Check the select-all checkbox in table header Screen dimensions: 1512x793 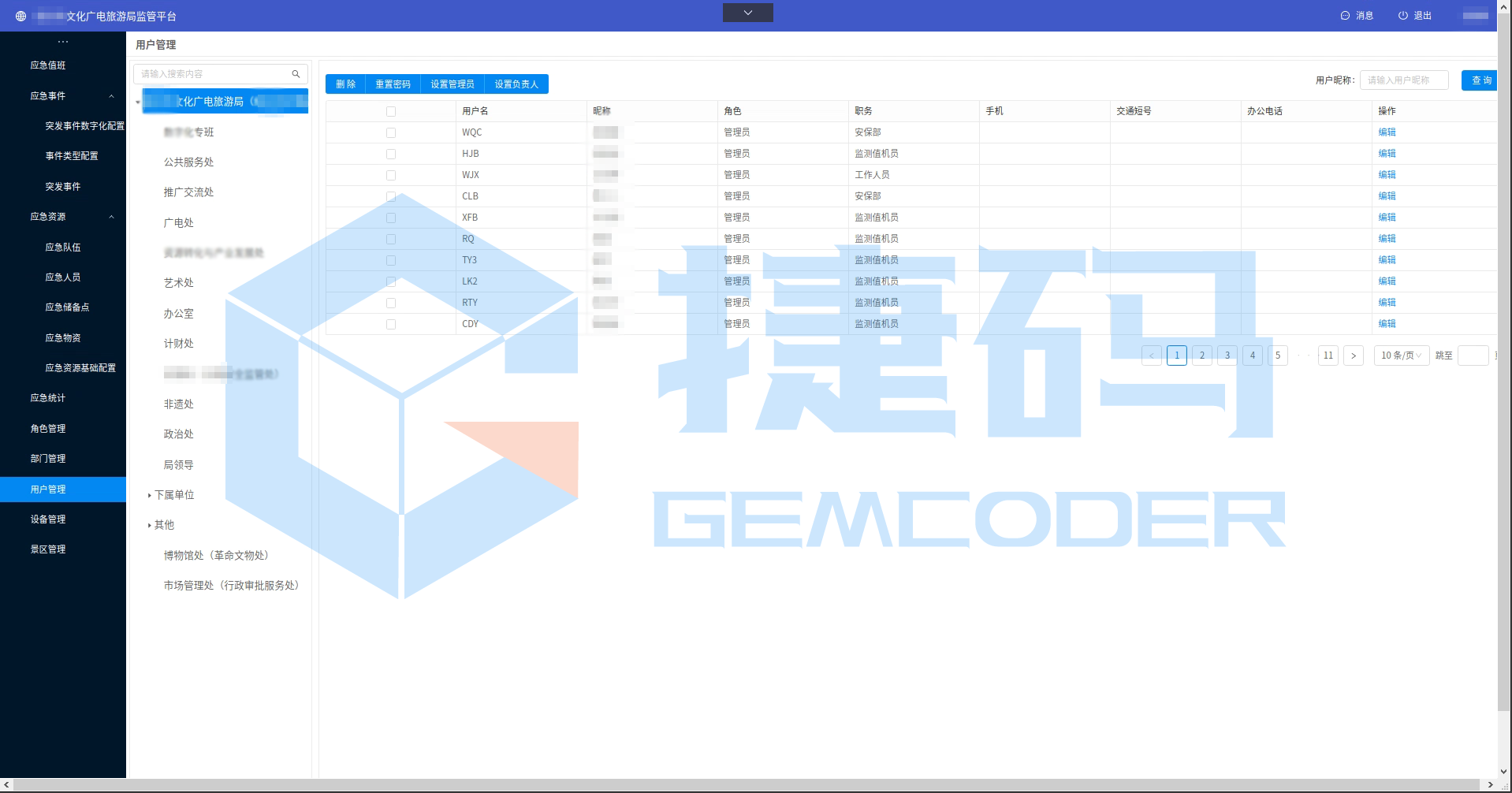(x=391, y=111)
